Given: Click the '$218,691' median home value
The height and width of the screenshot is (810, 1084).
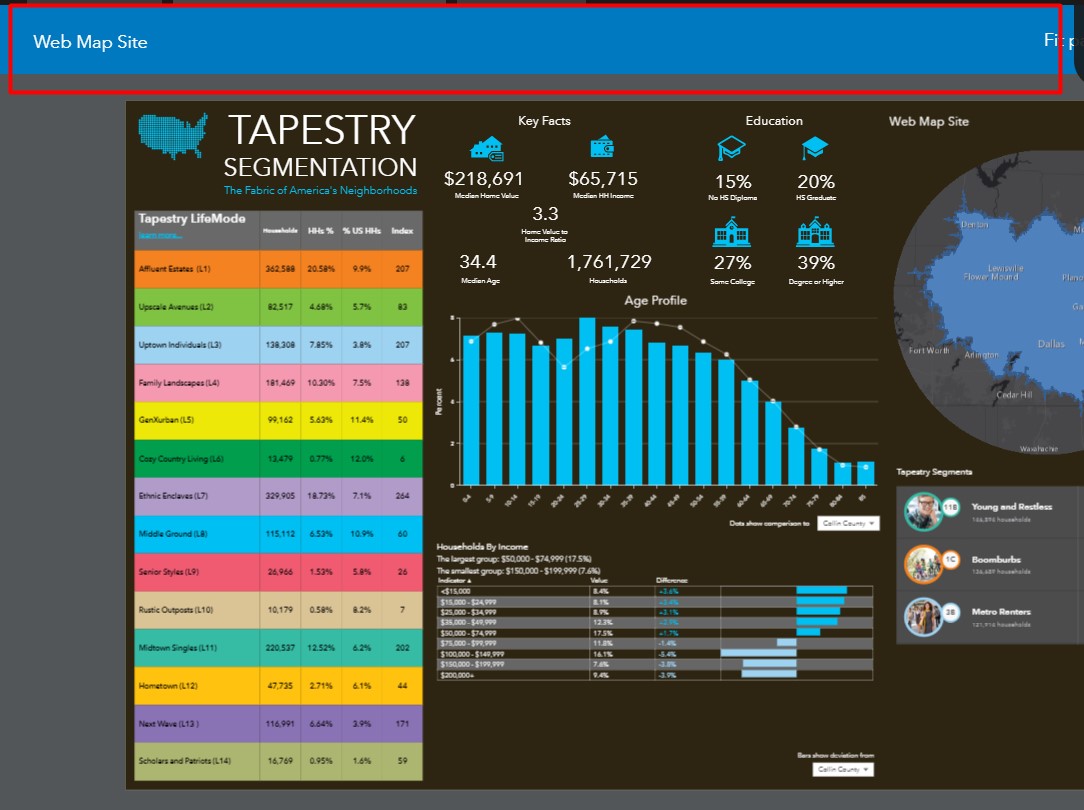Looking at the screenshot, I should coord(483,179).
